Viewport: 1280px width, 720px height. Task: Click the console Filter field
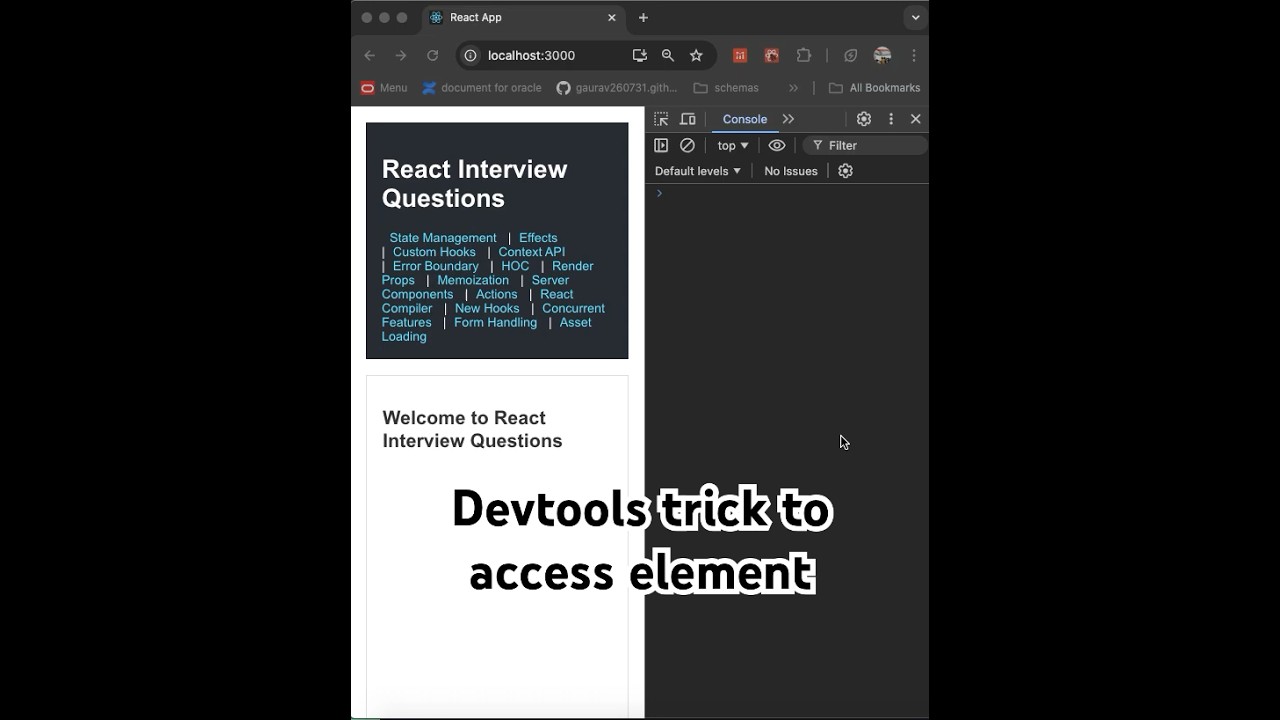pos(865,146)
